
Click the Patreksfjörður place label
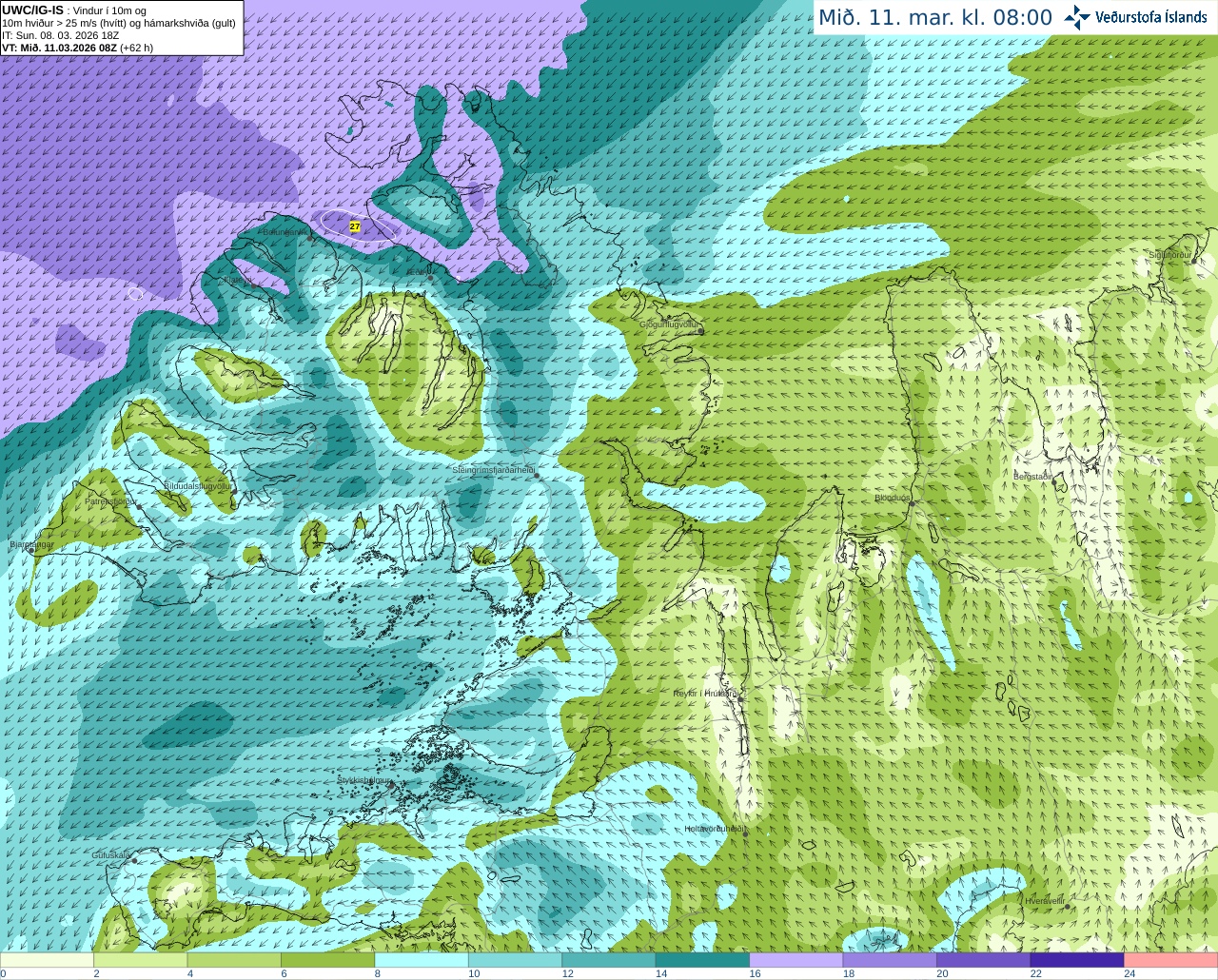point(110,501)
